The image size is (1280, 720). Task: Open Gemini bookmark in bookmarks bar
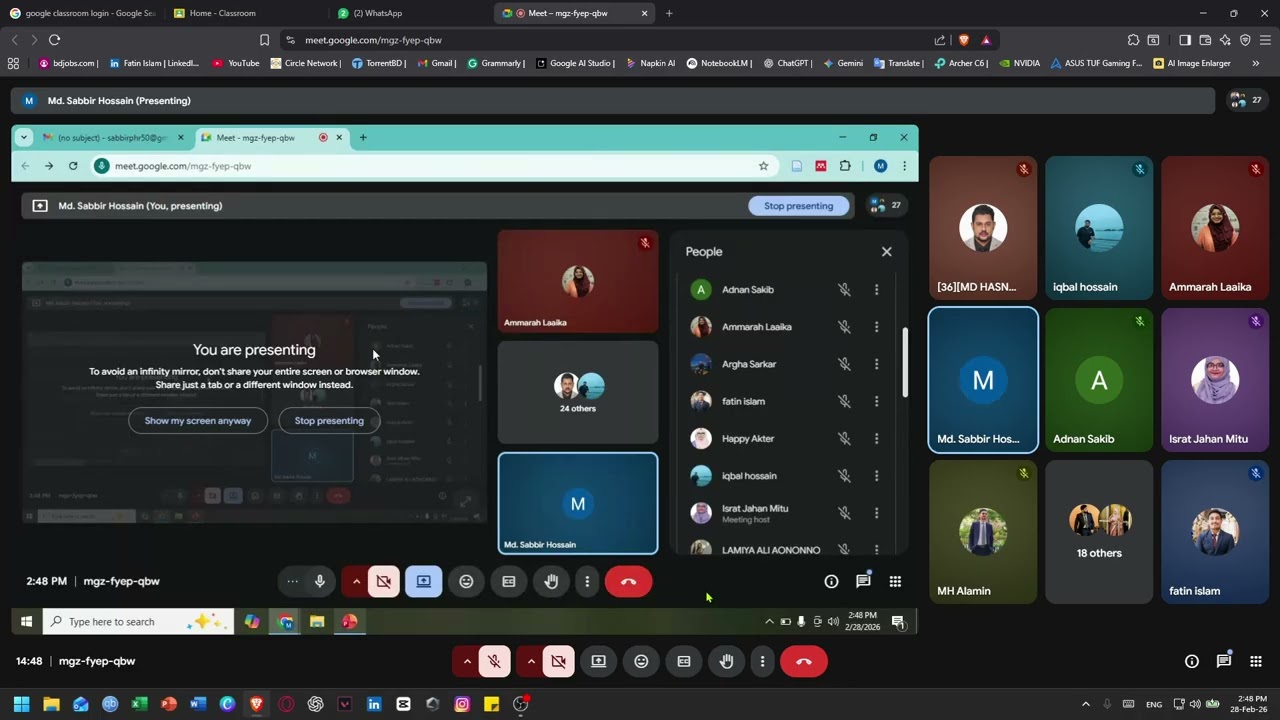point(843,63)
